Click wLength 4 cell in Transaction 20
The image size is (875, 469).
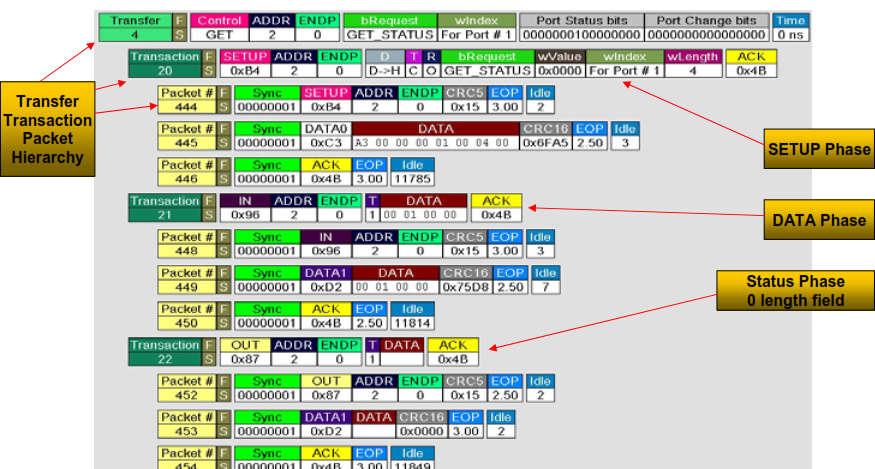(693, 64)
